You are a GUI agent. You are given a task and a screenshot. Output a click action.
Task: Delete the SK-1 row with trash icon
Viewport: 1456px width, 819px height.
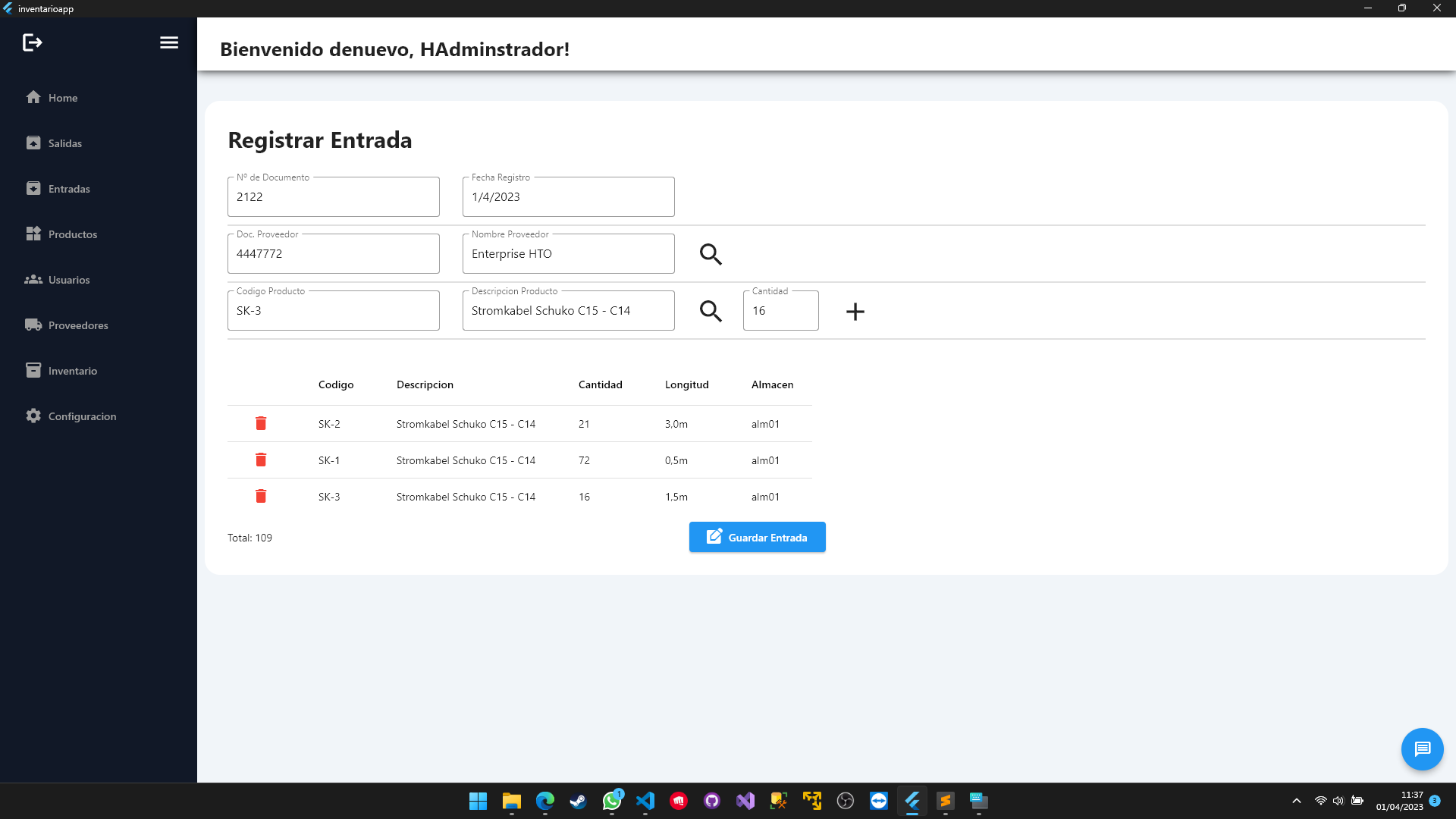(x=261, y=460)
